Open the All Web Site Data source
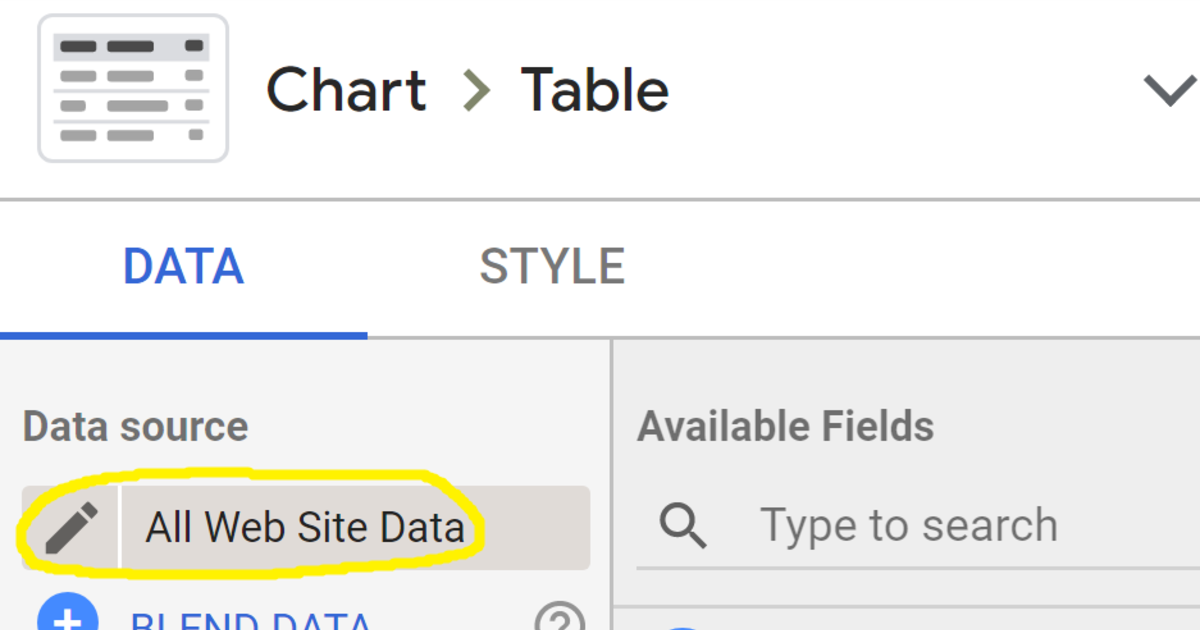 (305, 527)
